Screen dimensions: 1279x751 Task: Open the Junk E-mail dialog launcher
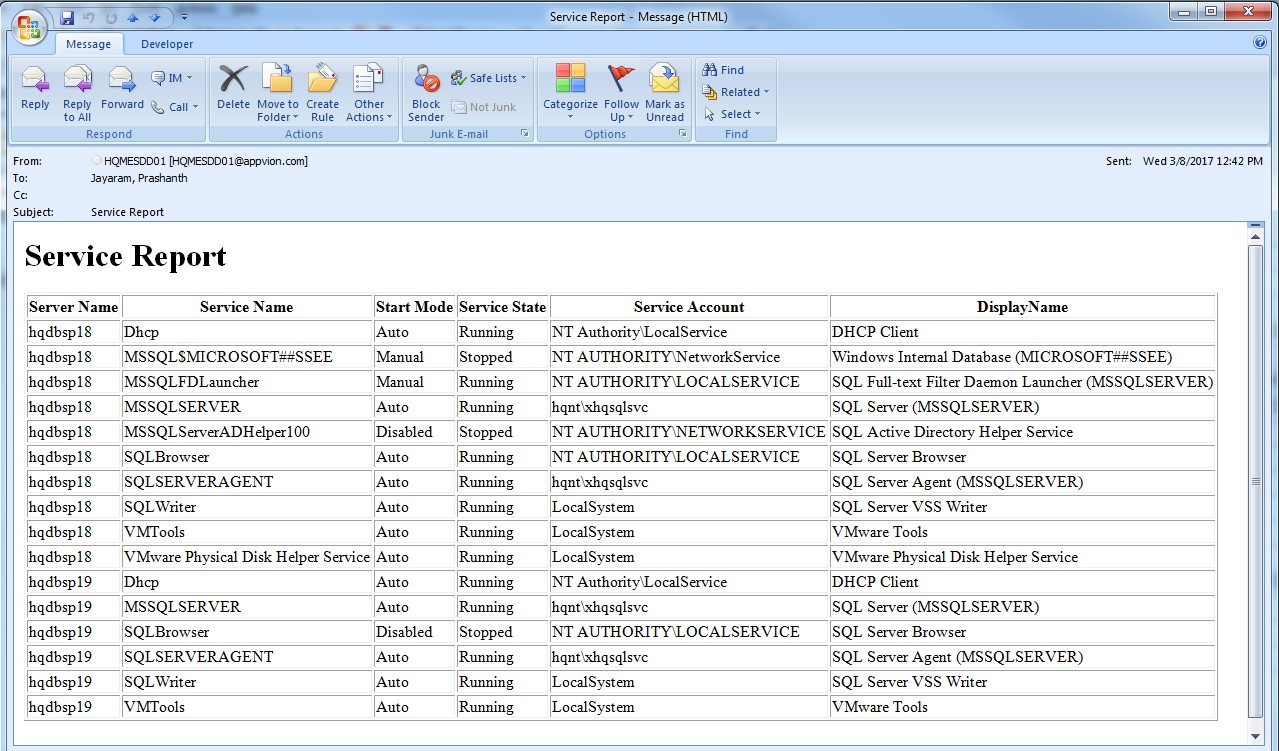coord(525,133)
